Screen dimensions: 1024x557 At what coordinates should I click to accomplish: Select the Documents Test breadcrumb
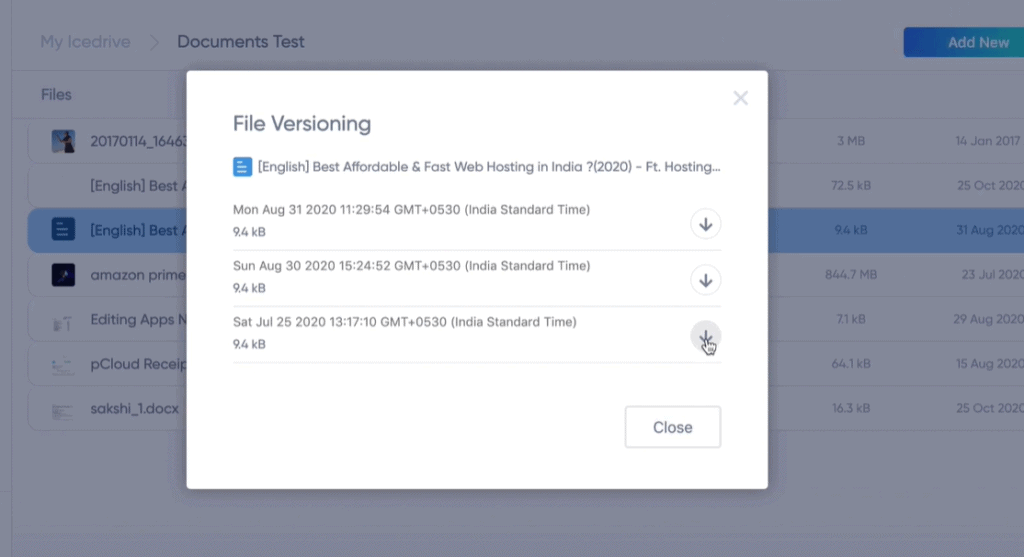click(x=240, y=42)
